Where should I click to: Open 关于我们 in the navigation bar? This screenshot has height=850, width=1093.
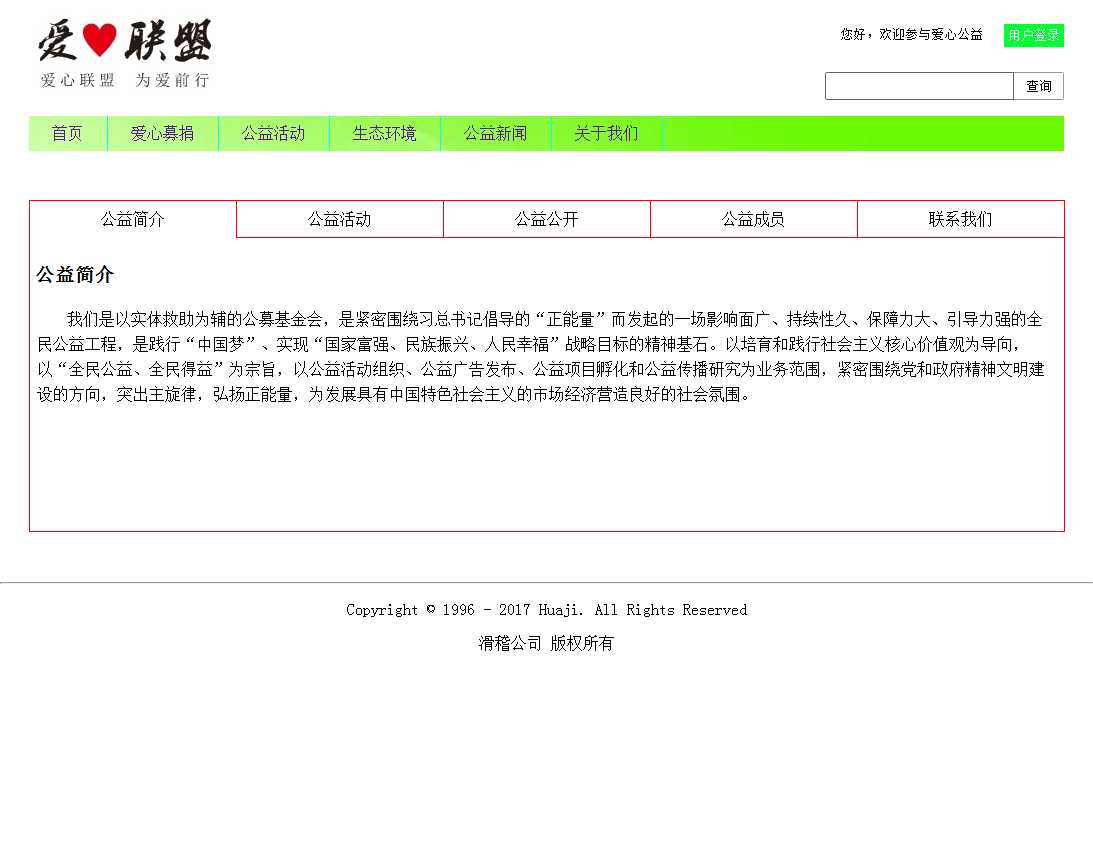(606, 133)
